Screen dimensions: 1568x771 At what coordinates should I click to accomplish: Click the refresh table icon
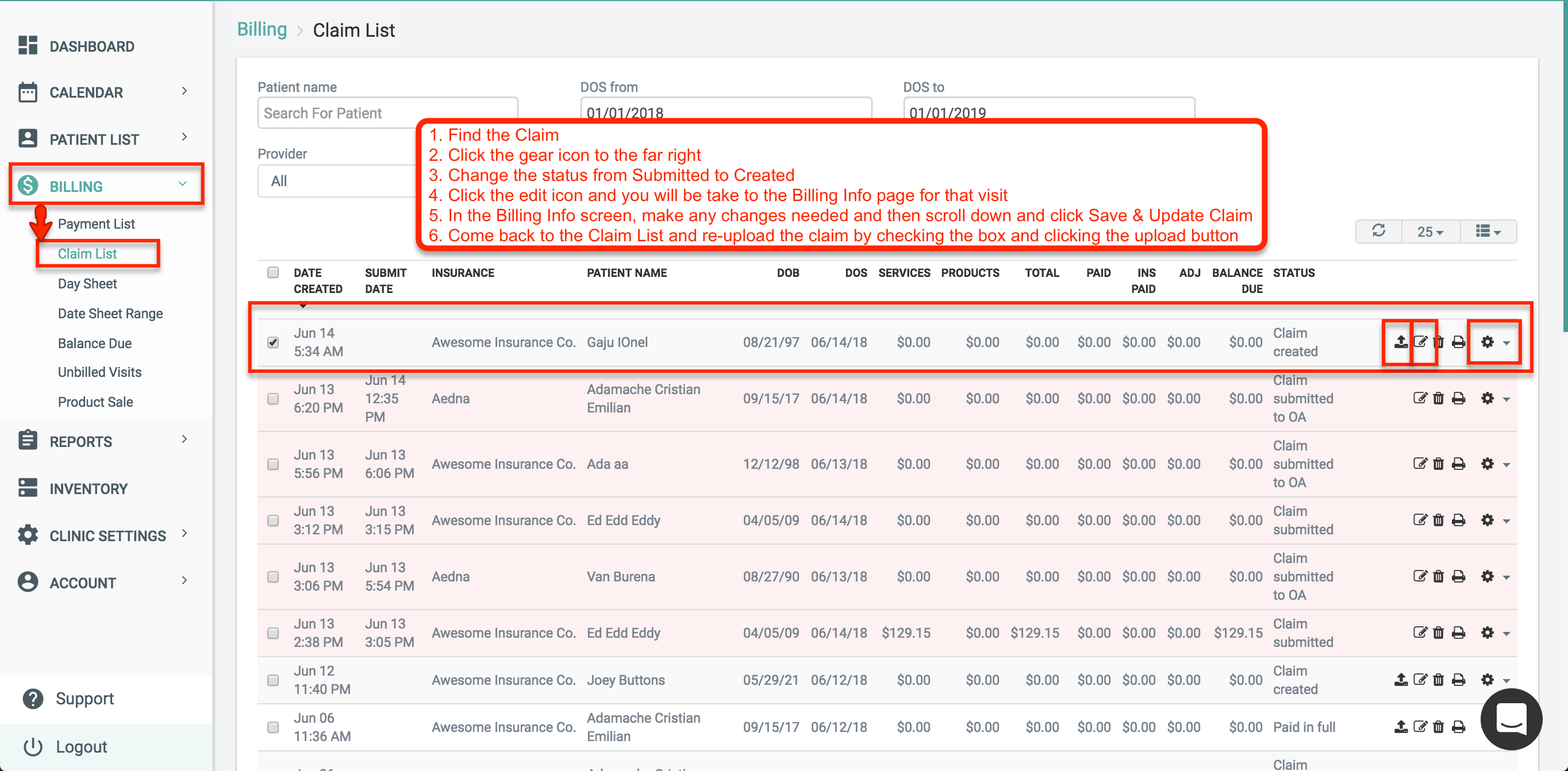click(x=1379, y=231)
